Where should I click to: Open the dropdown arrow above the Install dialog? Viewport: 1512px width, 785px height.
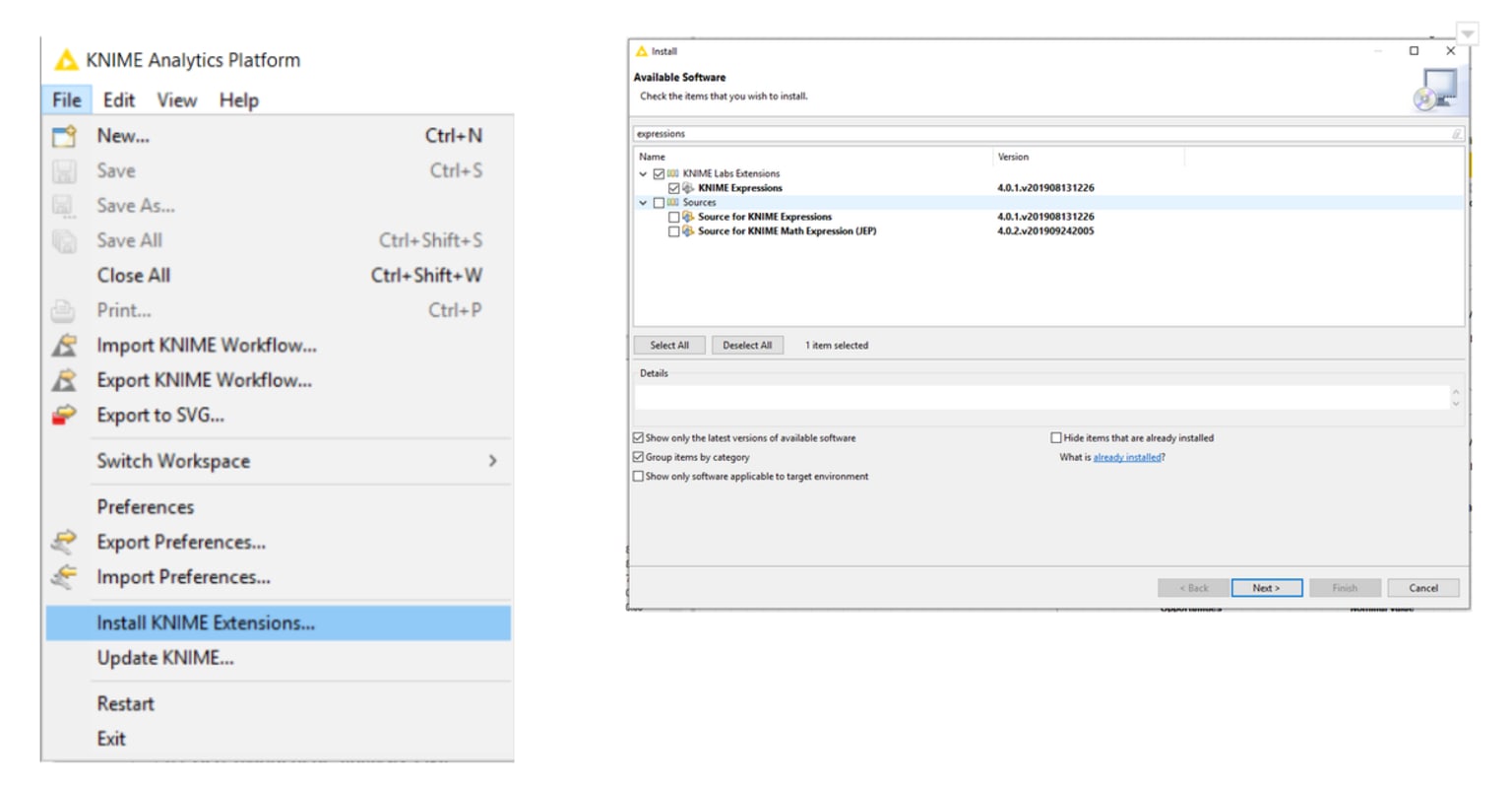tap(1467, 34)
